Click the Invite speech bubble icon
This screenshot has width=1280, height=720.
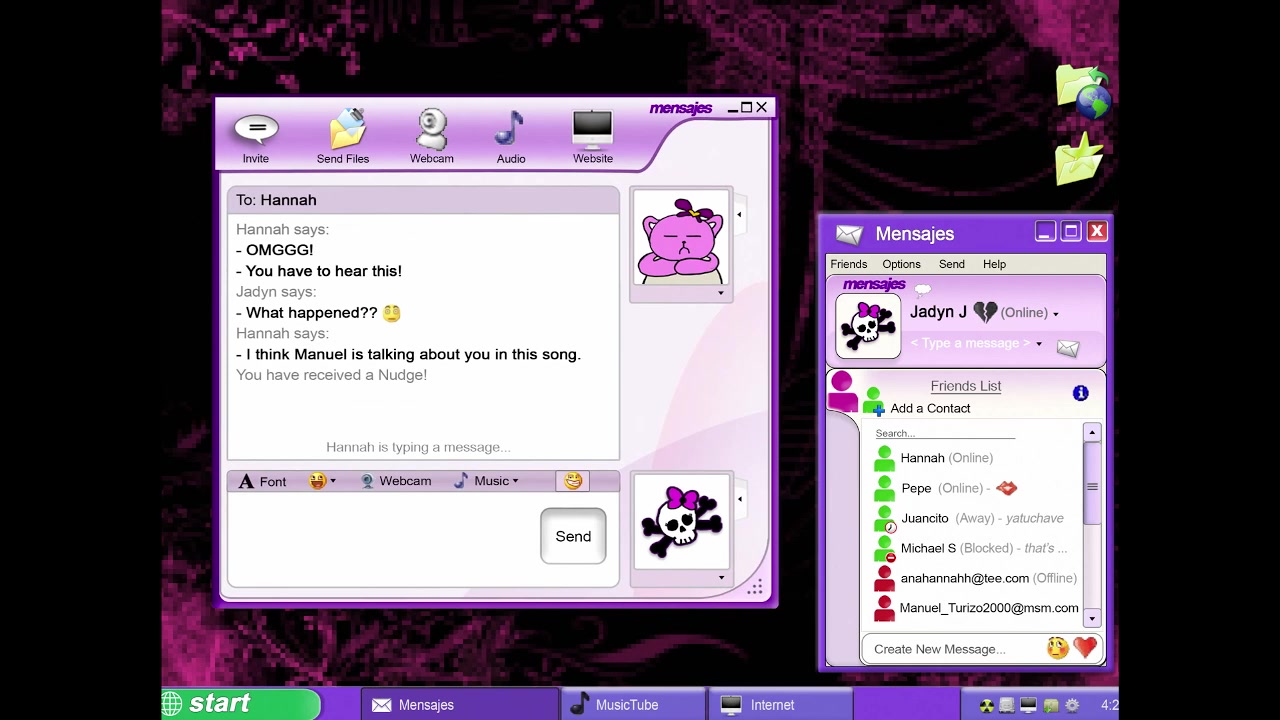coord(256,129)
